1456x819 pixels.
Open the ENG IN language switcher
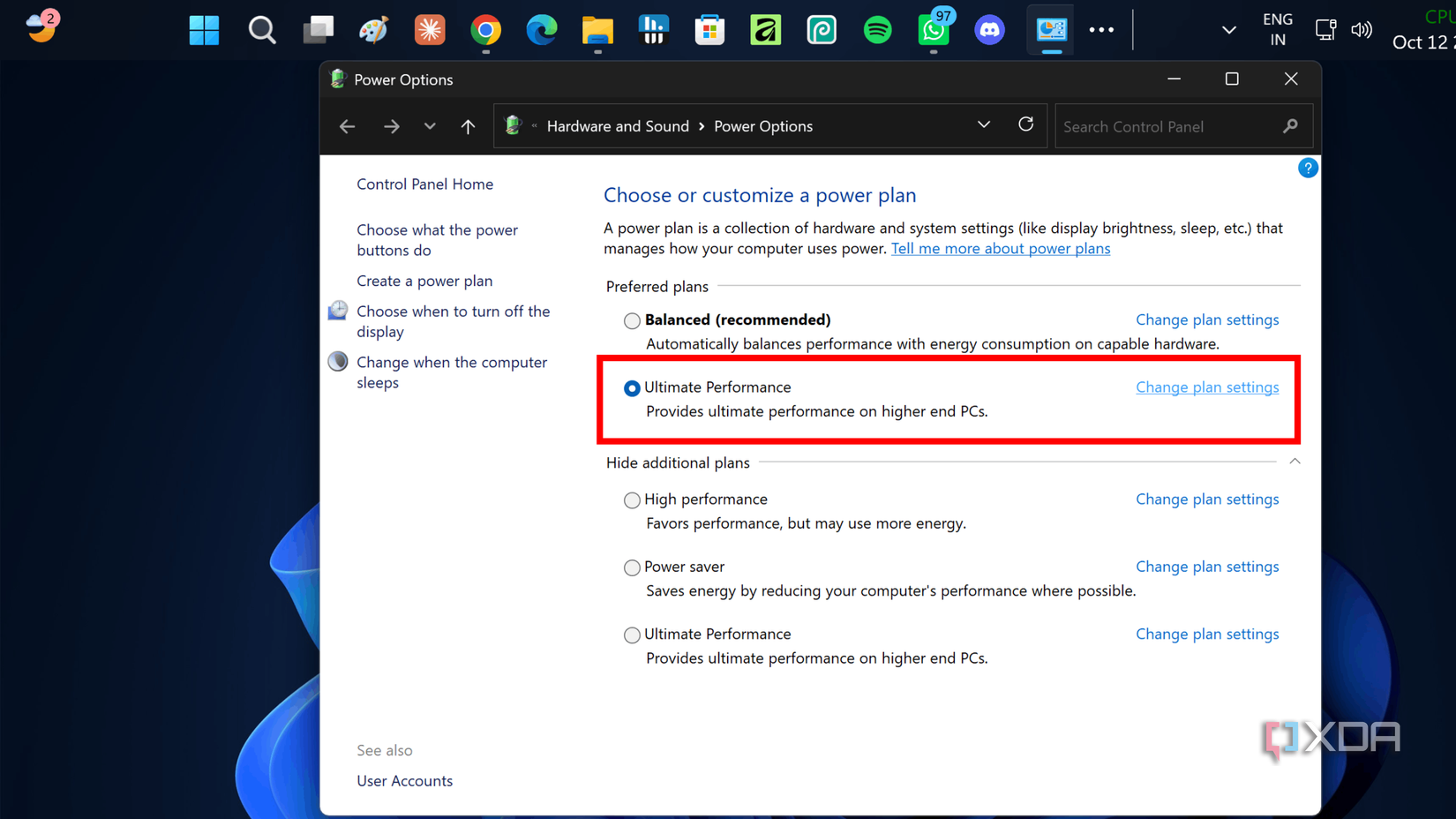coord(1277,30)
